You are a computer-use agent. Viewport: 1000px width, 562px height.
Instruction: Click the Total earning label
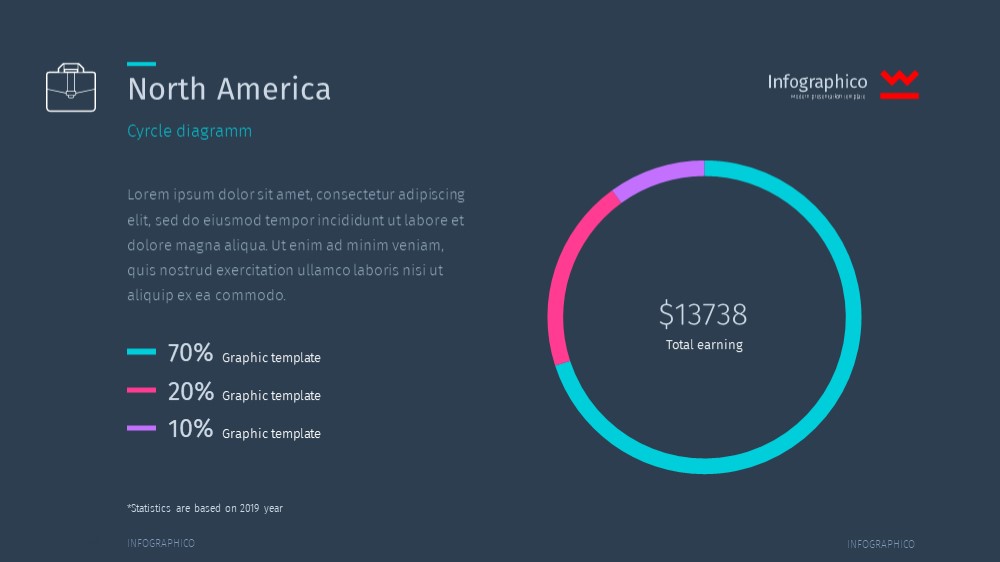[704, 345]
